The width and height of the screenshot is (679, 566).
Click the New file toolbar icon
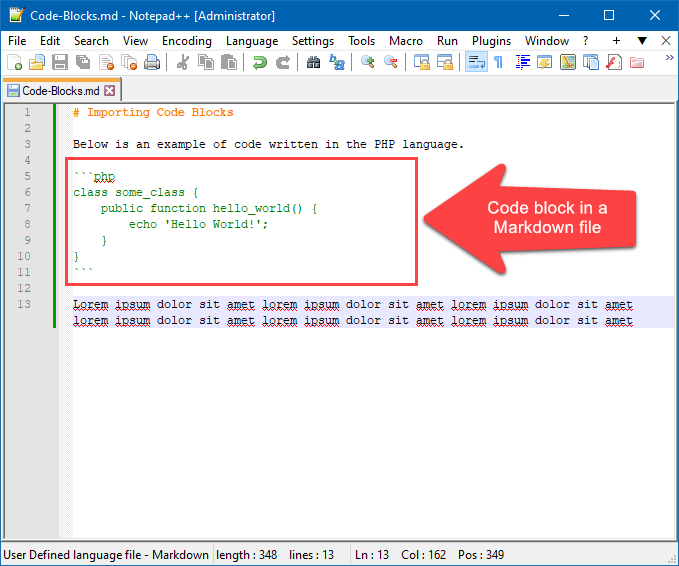pyautogui.click(x=14, y=62)
